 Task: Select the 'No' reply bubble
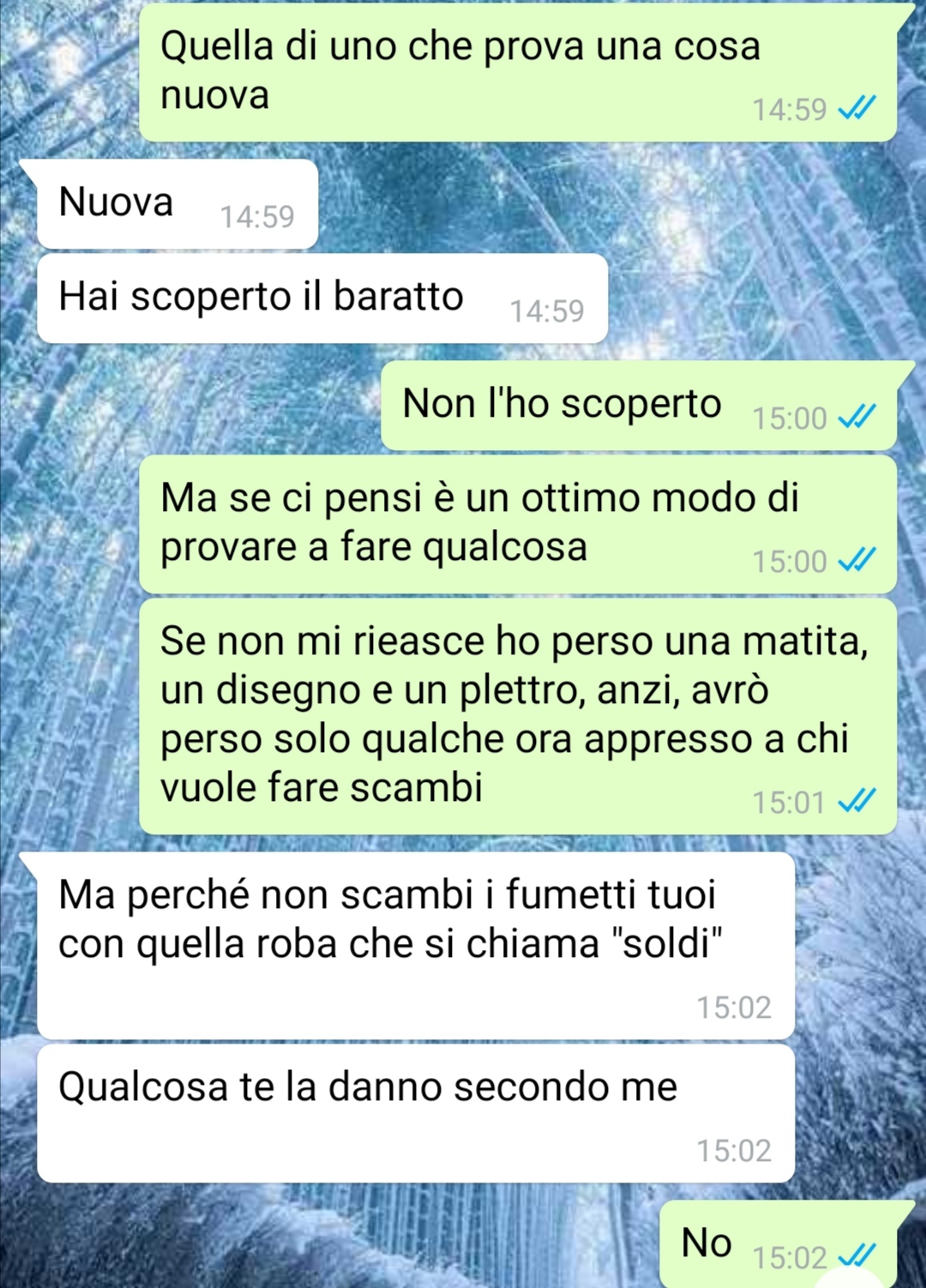[778, 1243]
